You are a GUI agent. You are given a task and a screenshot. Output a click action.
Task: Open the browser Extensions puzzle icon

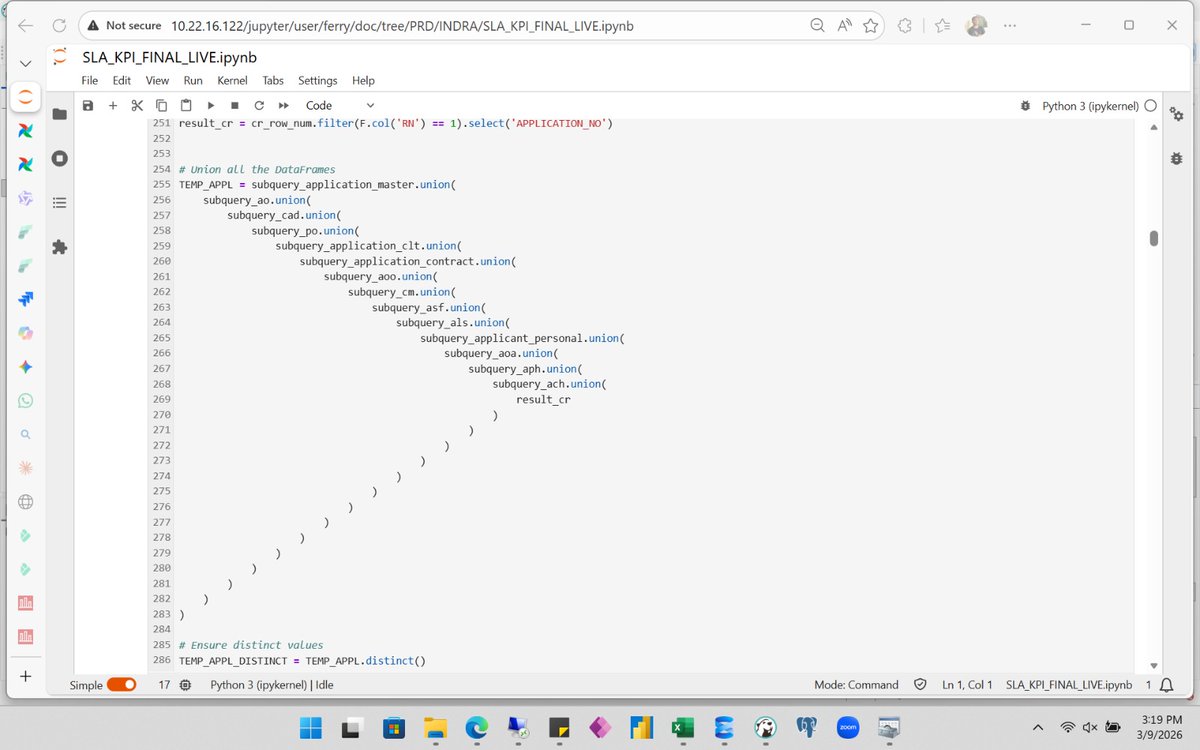(906, 25)
